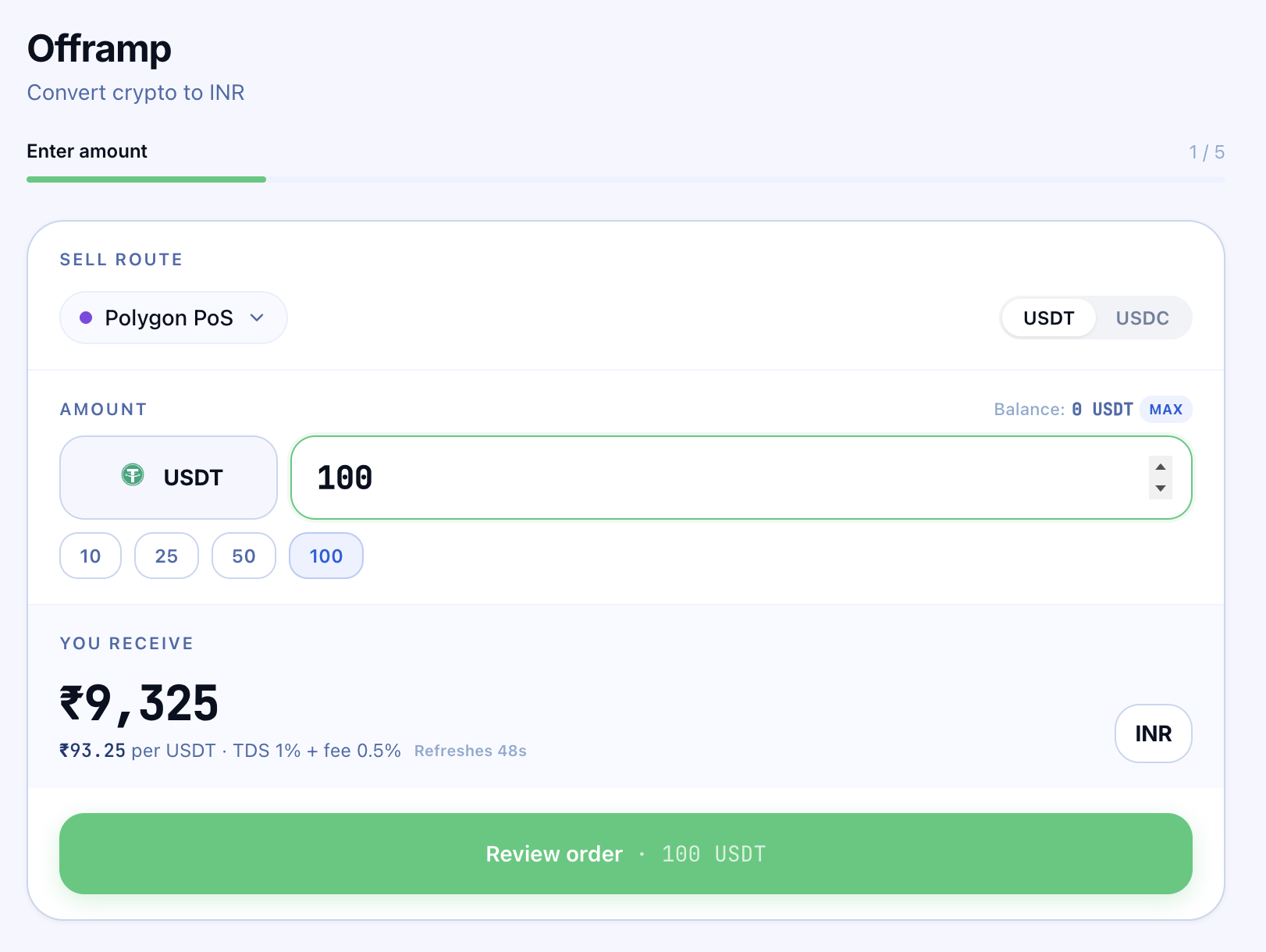Increment amount with up stepper arrow
1266x952 pixels.
coord(1161,467)
